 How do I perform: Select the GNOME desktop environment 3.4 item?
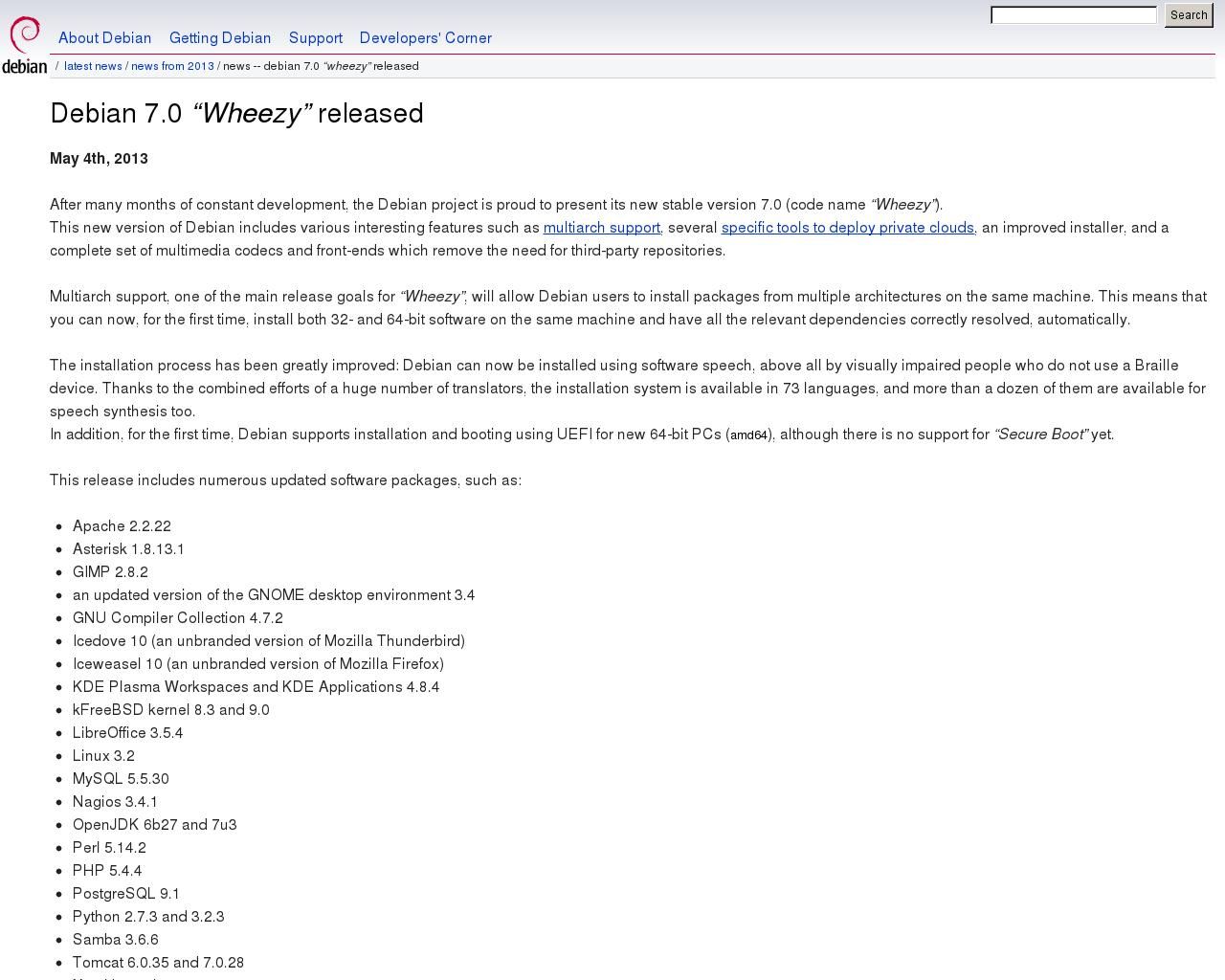coord(274,595)
